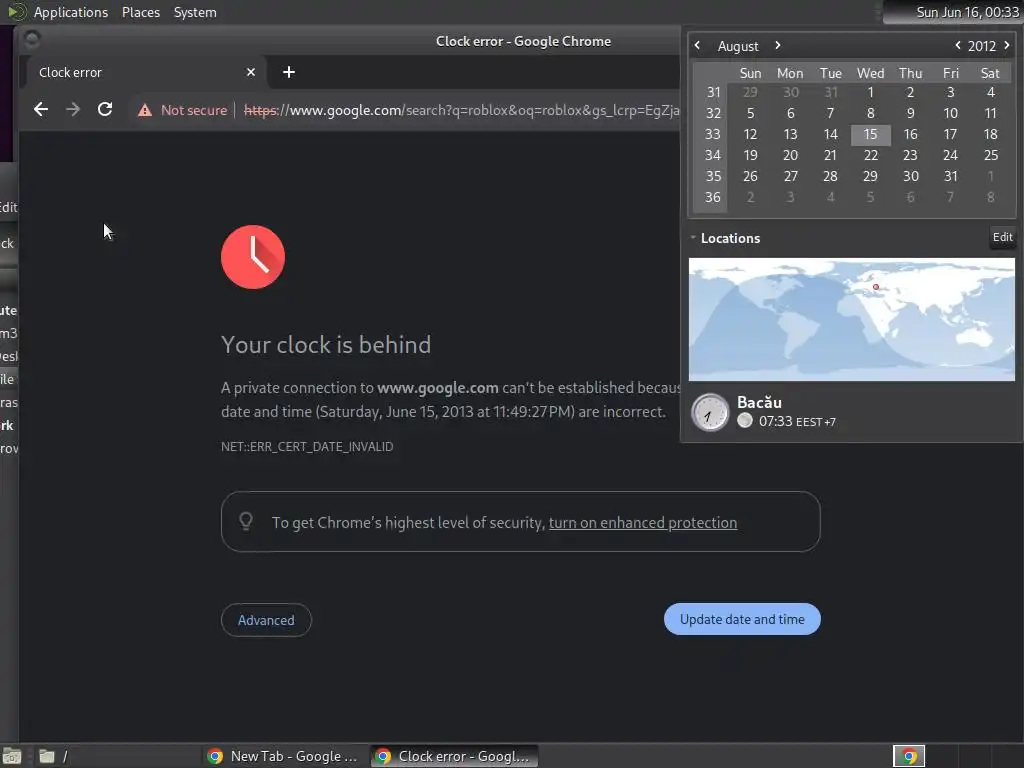The width and height of the screenshot is (1024, 768).
Task: Click the 07:33 EEST +7 time text
Action: (797, 422)
